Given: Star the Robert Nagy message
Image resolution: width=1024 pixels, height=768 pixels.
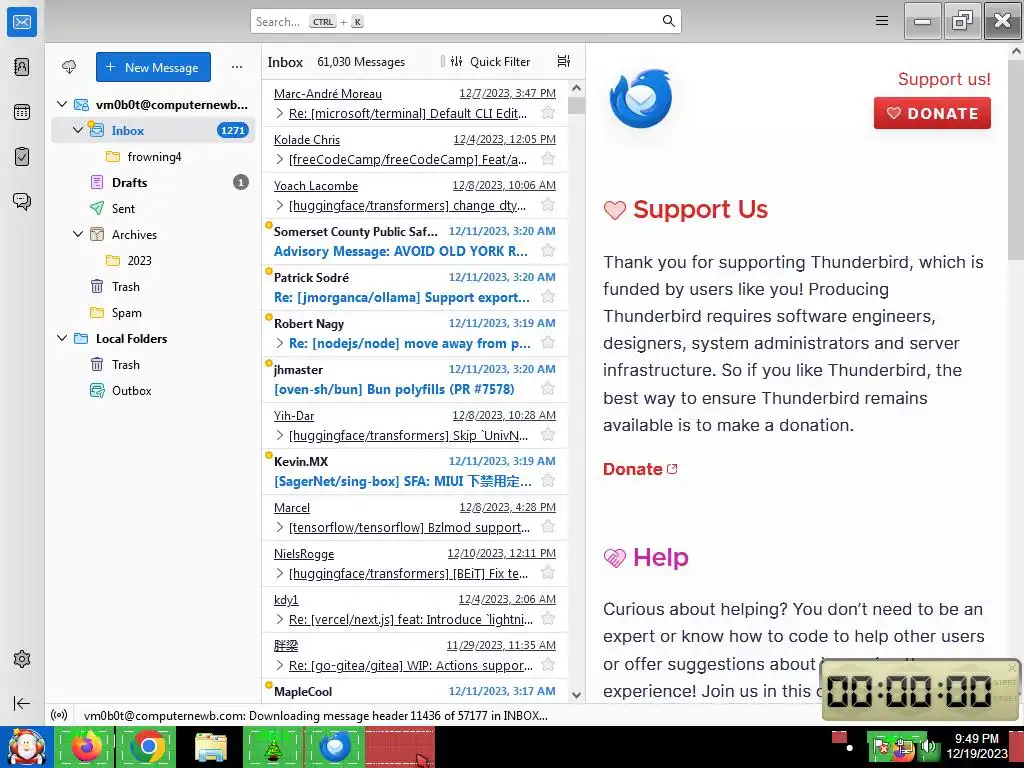Looking at the screenshot, I should [549, 343].
